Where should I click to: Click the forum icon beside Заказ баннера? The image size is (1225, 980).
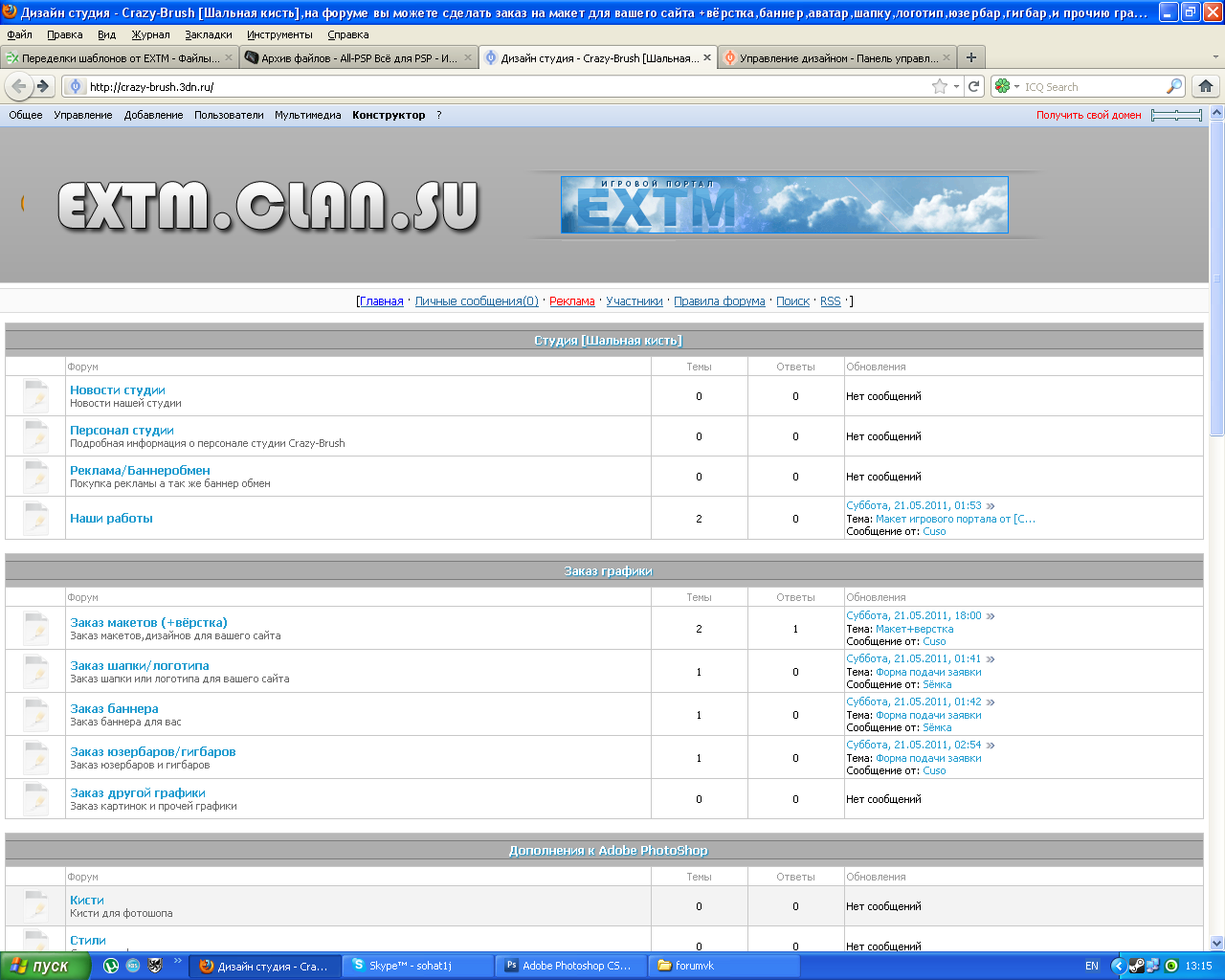pos(36,715)
